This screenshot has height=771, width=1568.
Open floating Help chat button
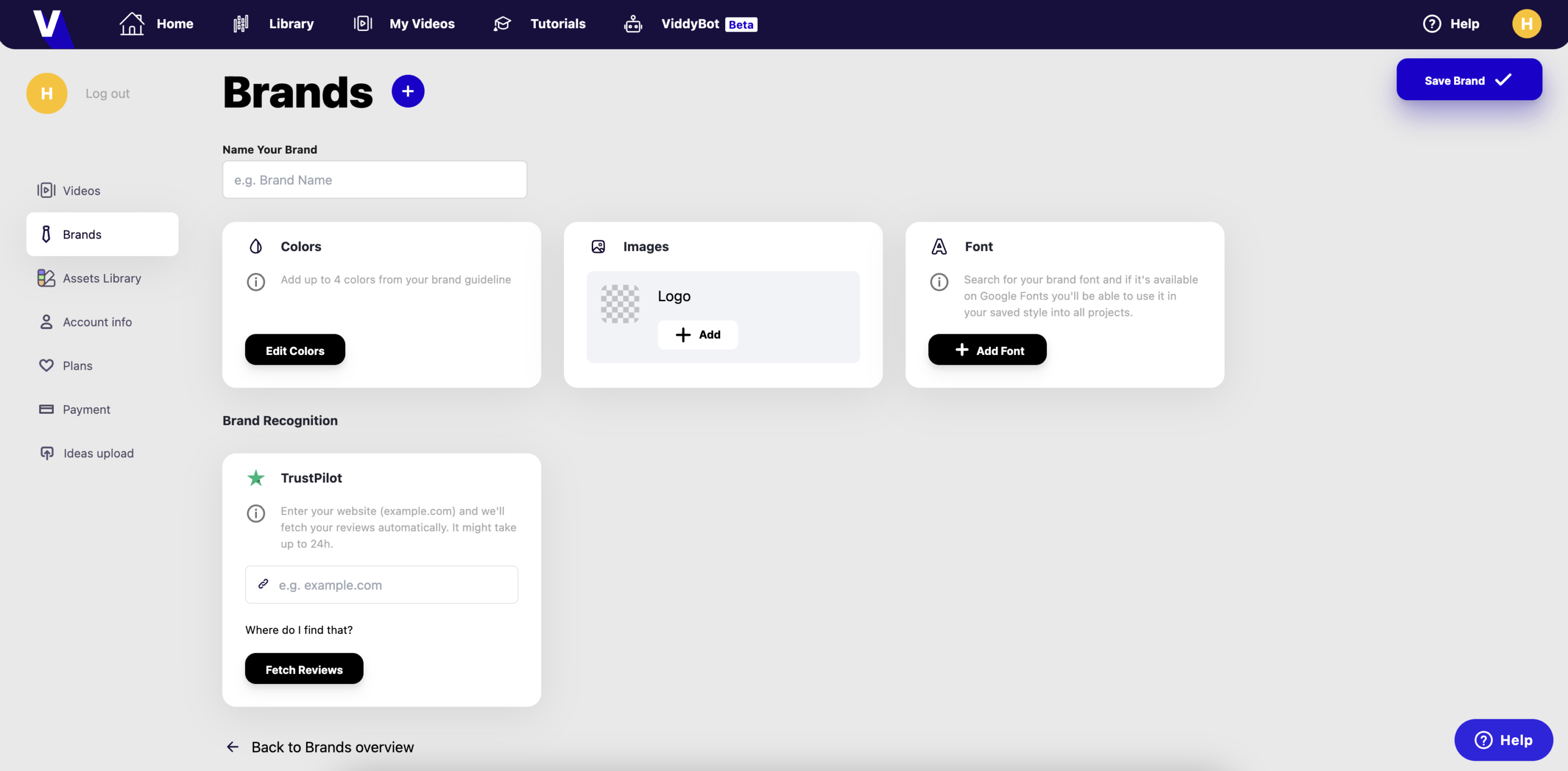click(1503, 740)
